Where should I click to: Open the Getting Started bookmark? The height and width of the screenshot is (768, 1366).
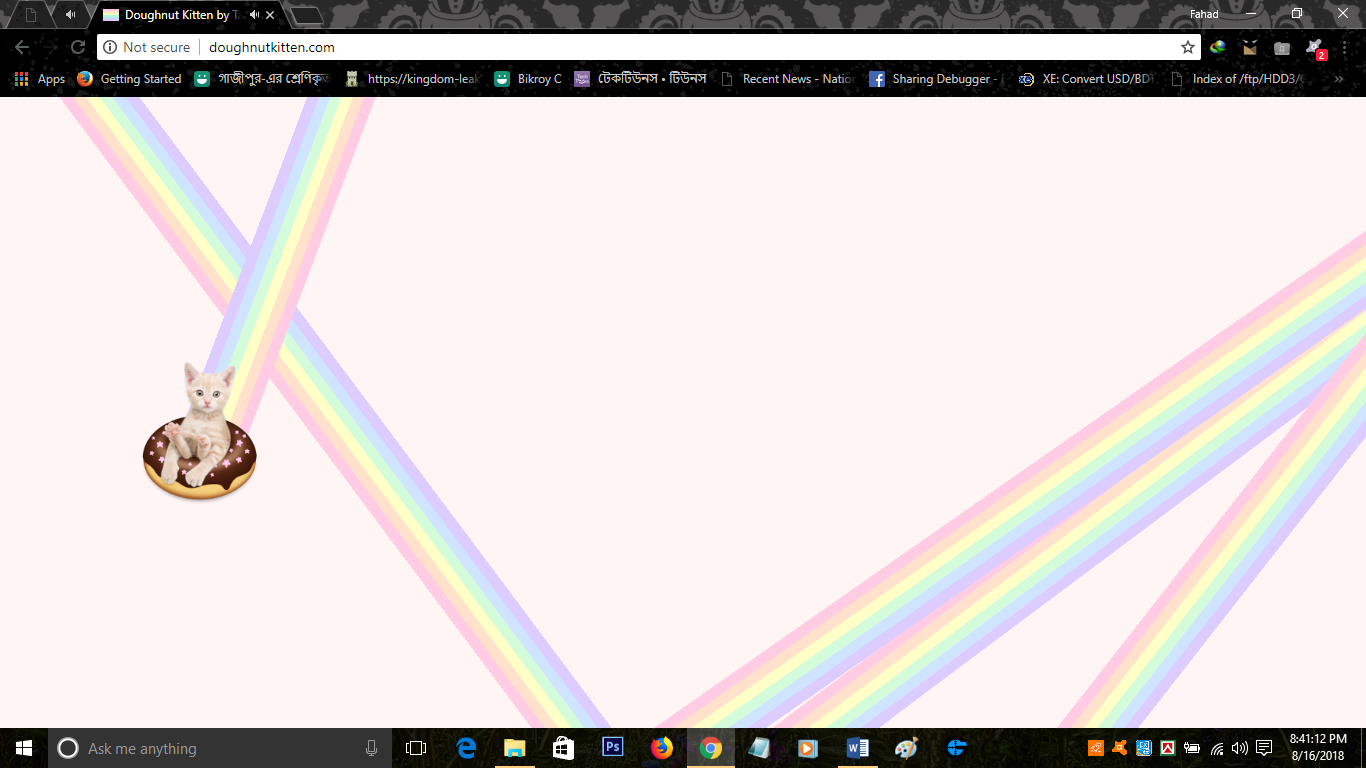click(130, 79)
